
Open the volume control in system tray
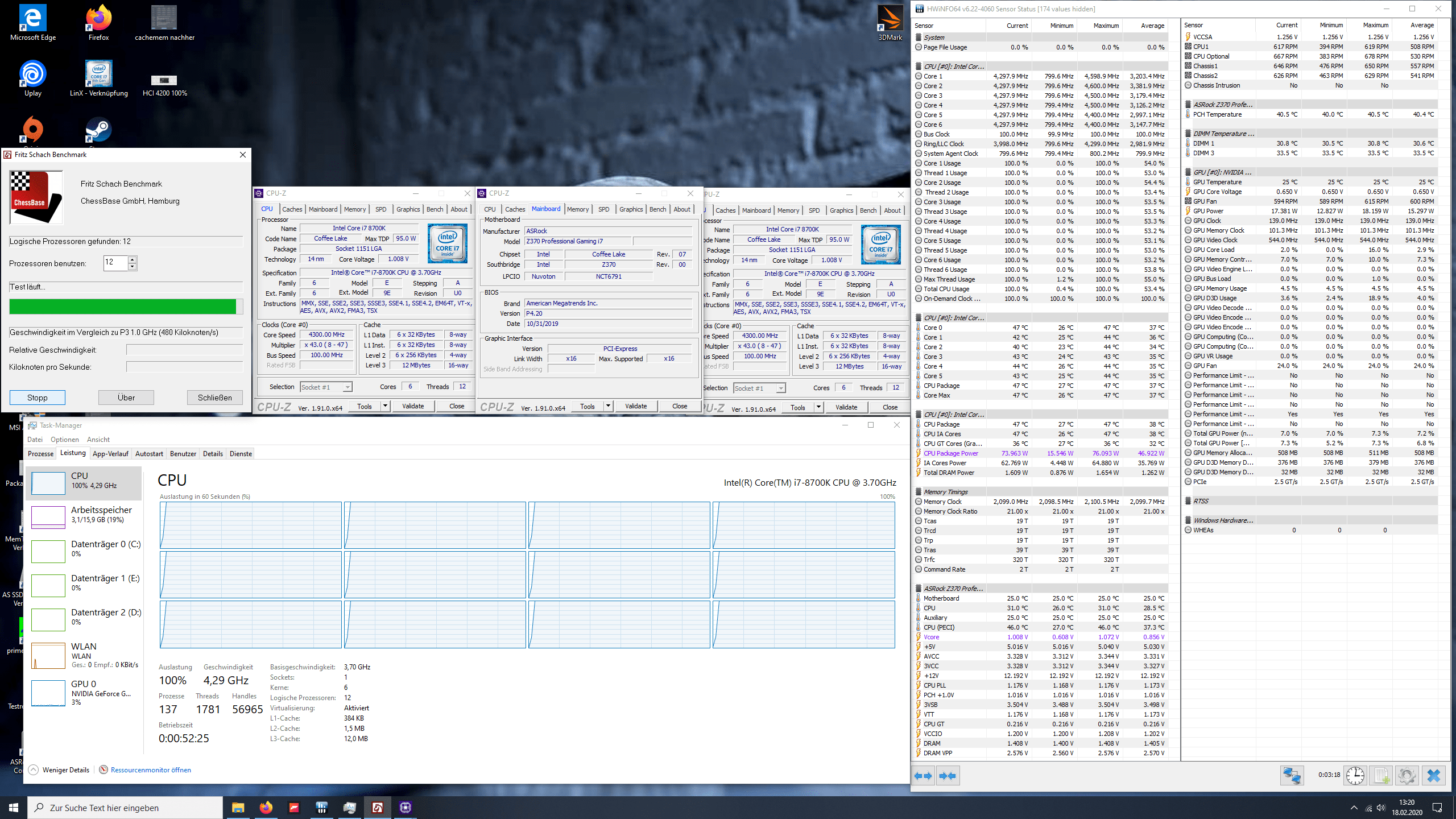coord(1380,808)
